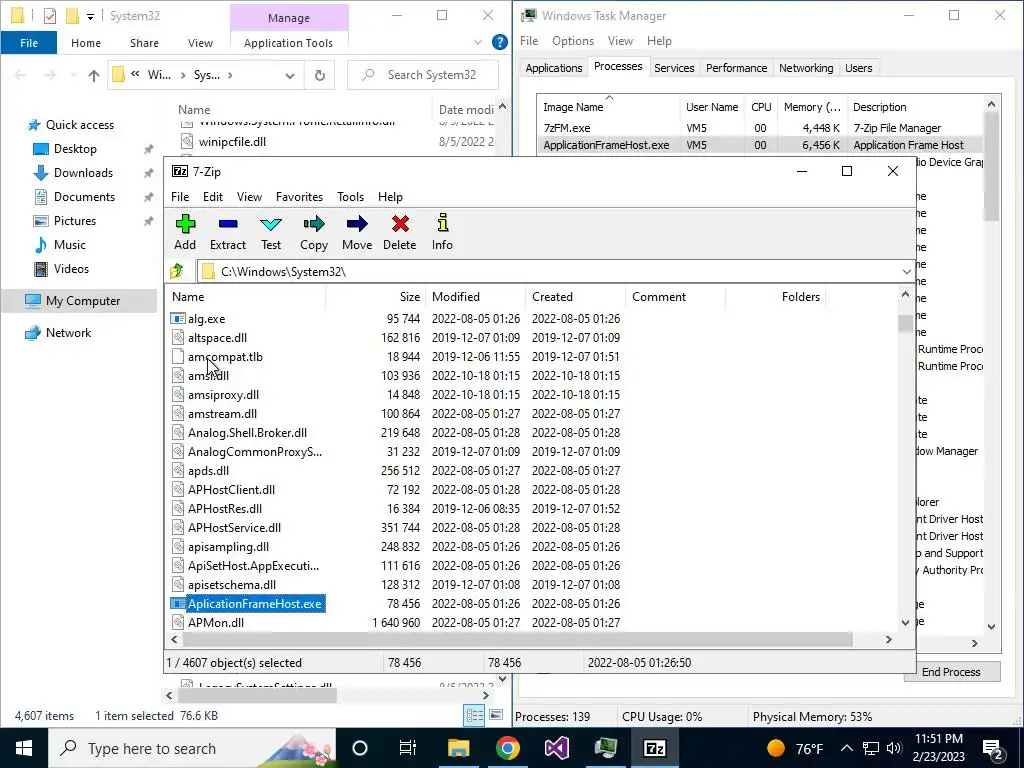Screen dimensions: 1024x768
Task: Open Quick access in Explorer sidebar
Action: [x=71, y=125]
